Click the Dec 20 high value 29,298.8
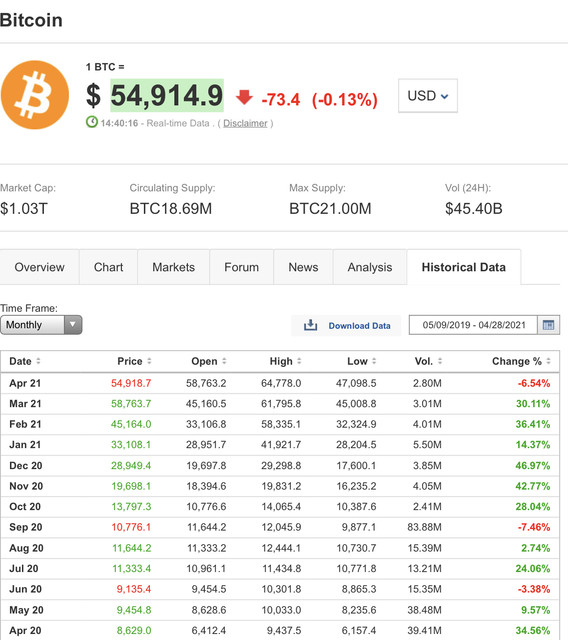The width and height of the screenshot is (568, 640). 281,466
